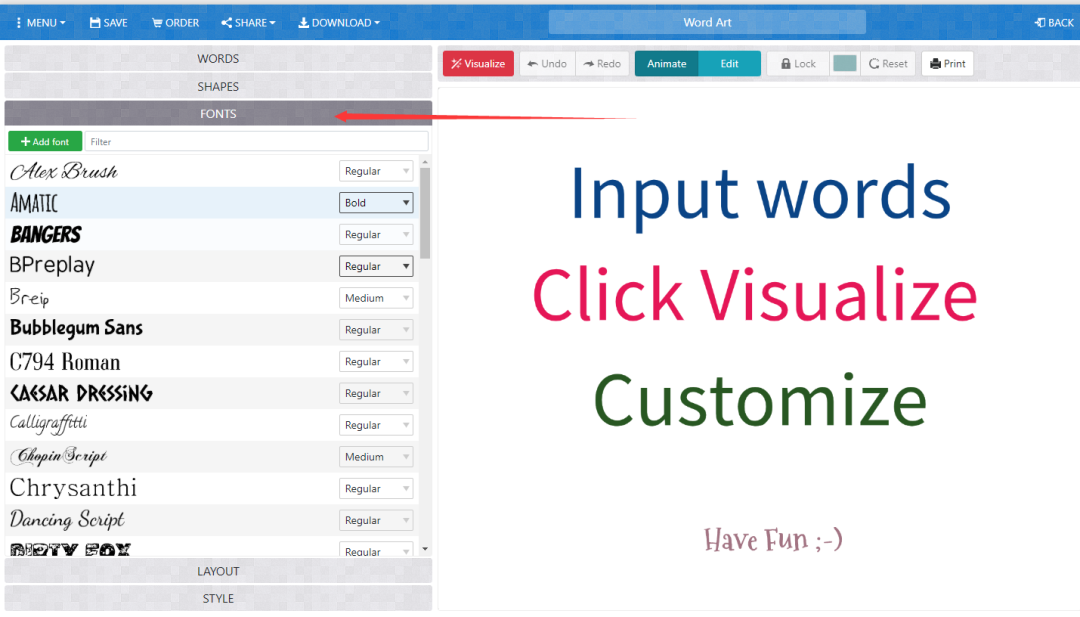The width and height of the screenshot is (1080, 617).
Task: Select the Bubblegum Sans font
Action: coord(76,328)
